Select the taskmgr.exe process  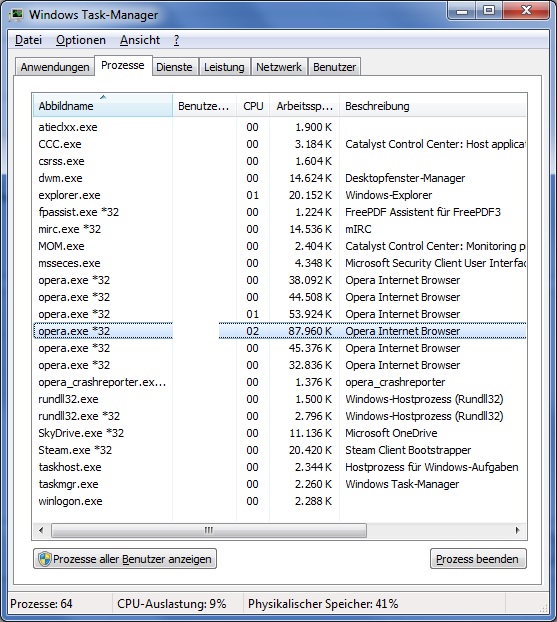pyautogui.click(x=280, y=484)
